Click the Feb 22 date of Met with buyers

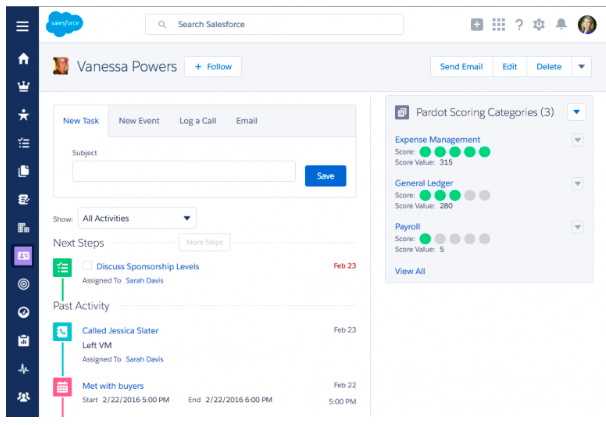(x=345, y=385)
